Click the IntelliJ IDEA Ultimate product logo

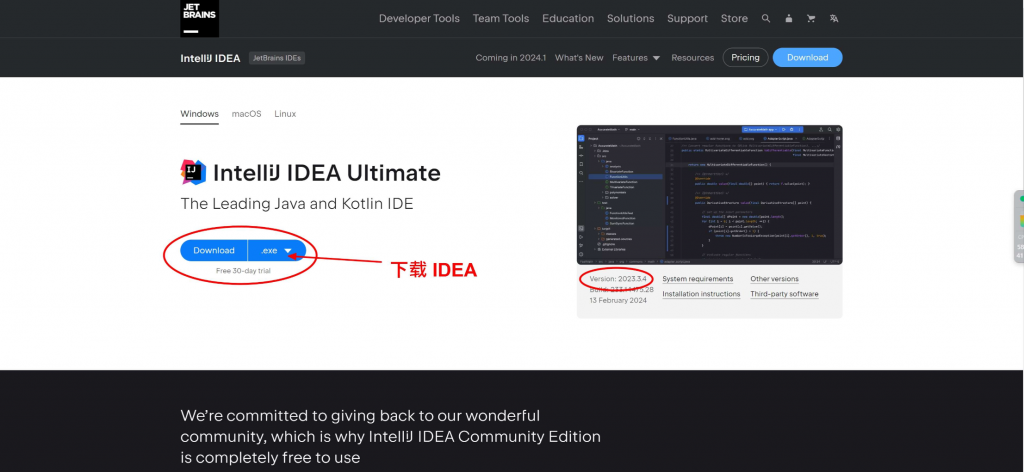click(x=193, y=172)
